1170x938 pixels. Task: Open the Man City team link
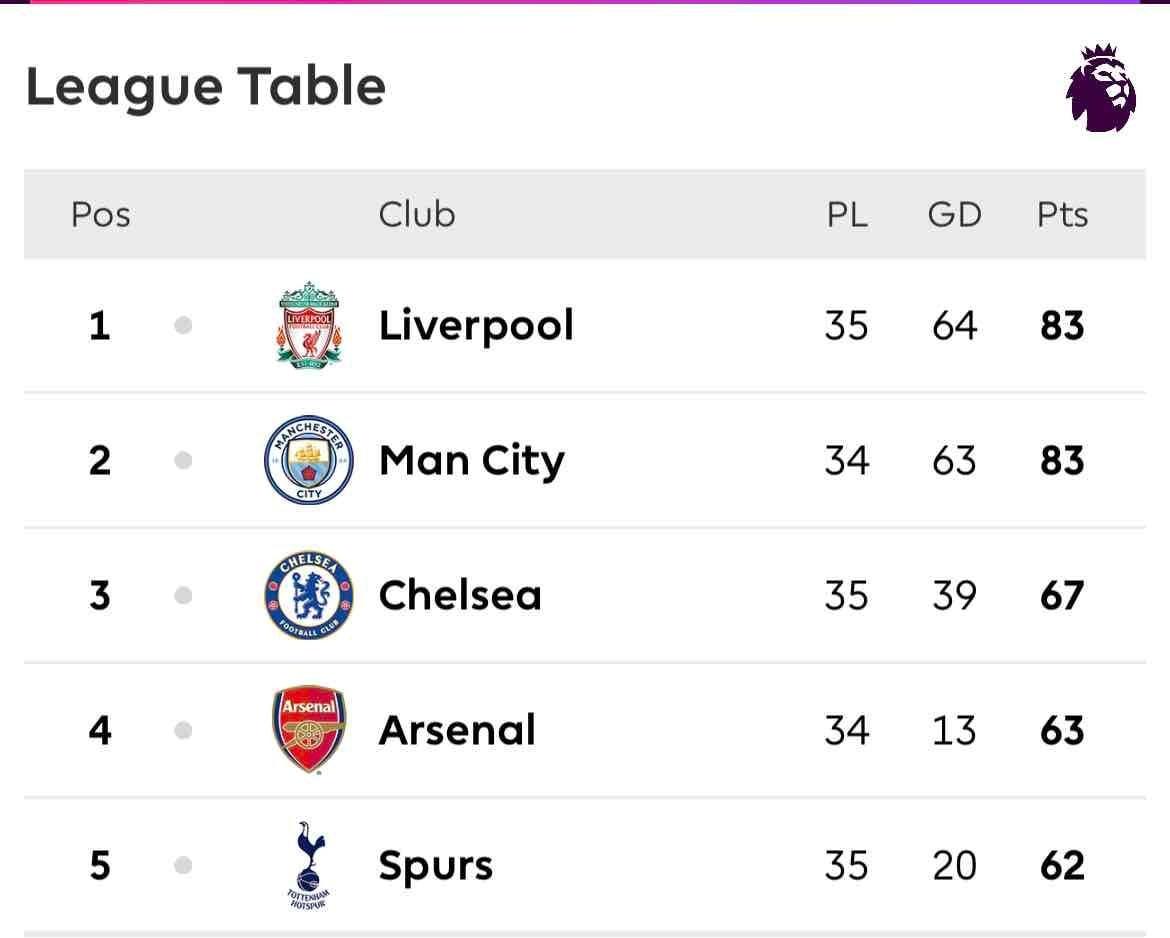[x=472, y=460]
